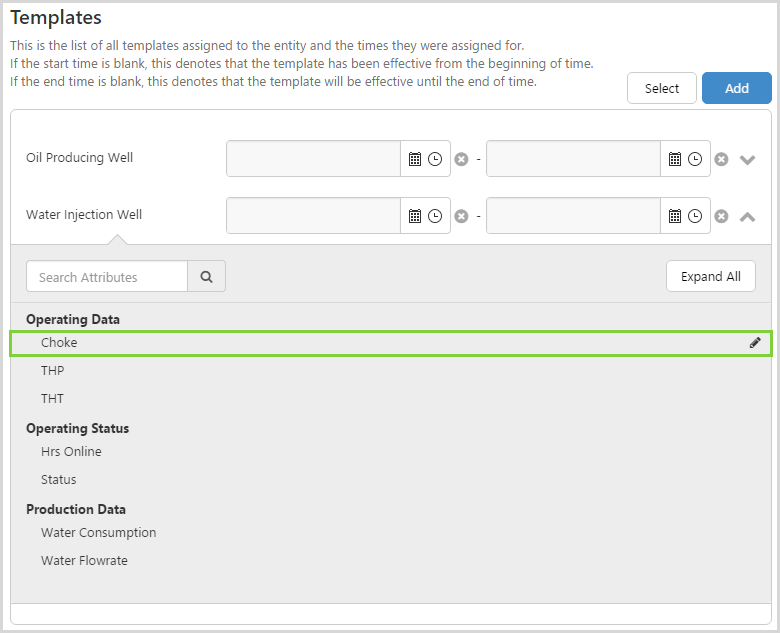Select the Water Flowrate attribute
The image size is (780, 633).
click(84, 561)
